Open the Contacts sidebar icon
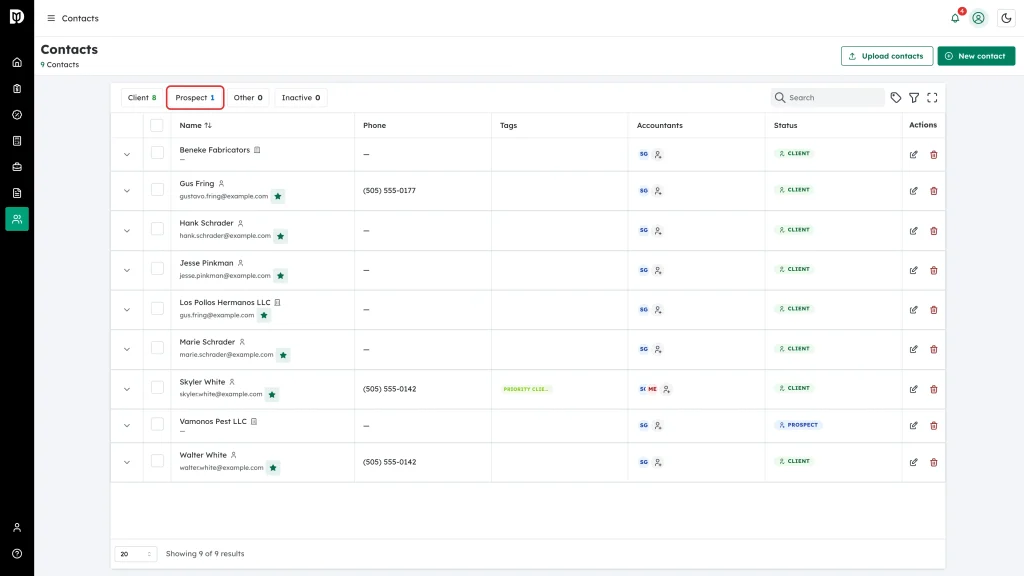 [17, 219]
